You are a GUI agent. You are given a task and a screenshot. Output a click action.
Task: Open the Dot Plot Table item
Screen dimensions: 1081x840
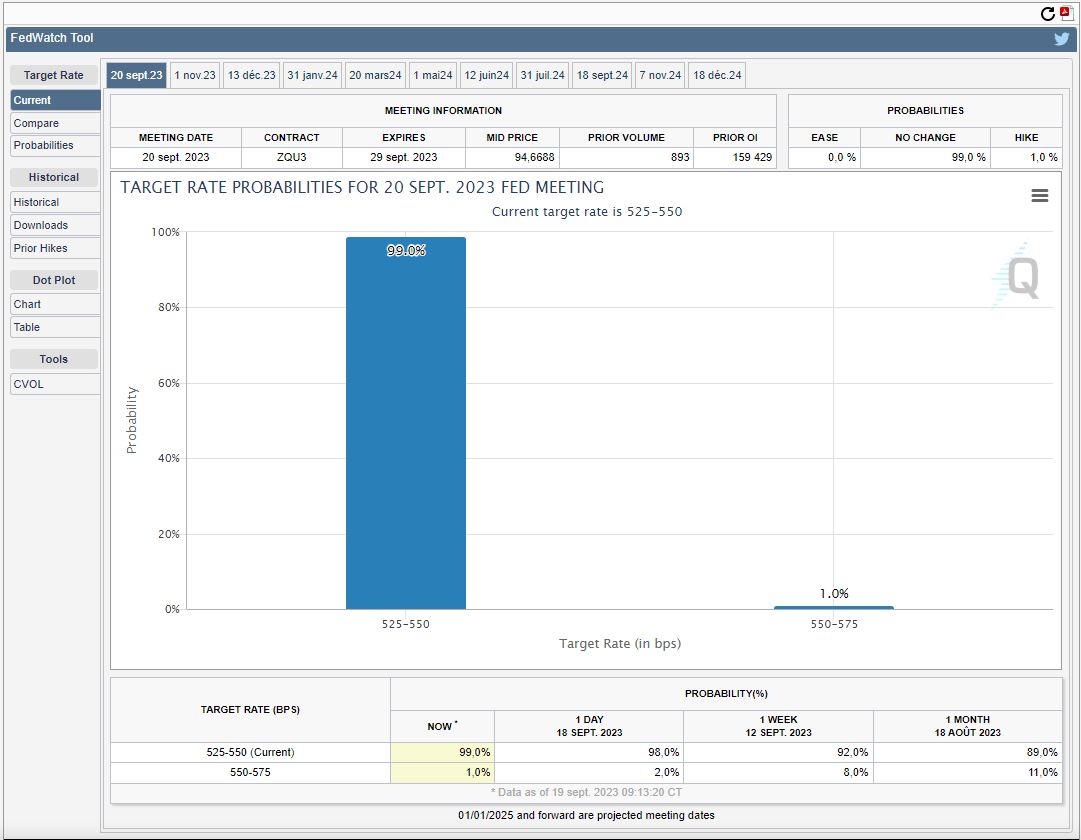[55, 327]
